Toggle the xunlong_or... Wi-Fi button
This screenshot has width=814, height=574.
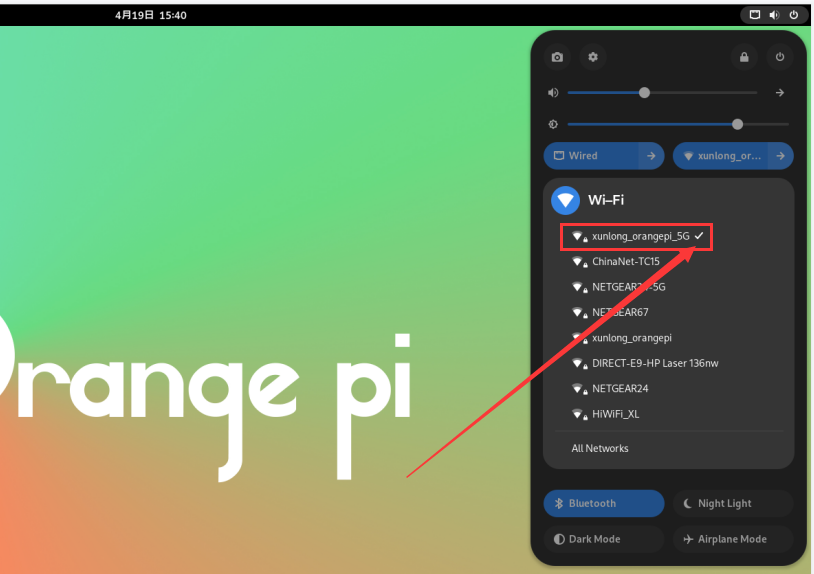pyautogui.click(x=720, y=156)
